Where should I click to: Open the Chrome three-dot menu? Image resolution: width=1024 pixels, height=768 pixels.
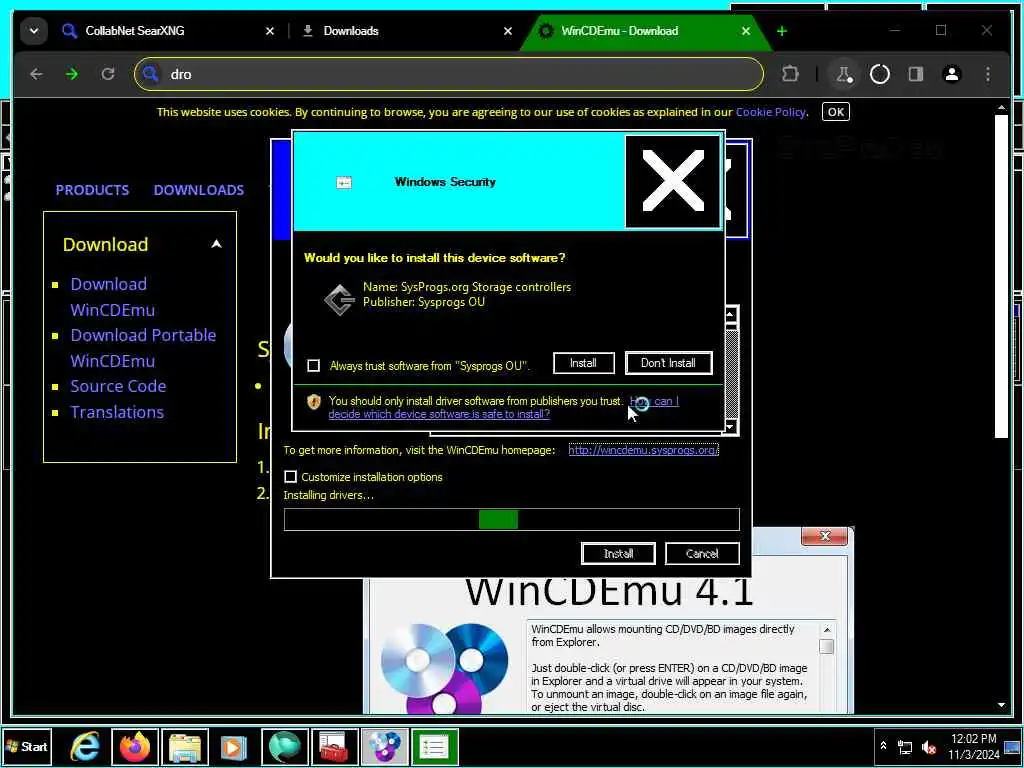coord(988,74)
